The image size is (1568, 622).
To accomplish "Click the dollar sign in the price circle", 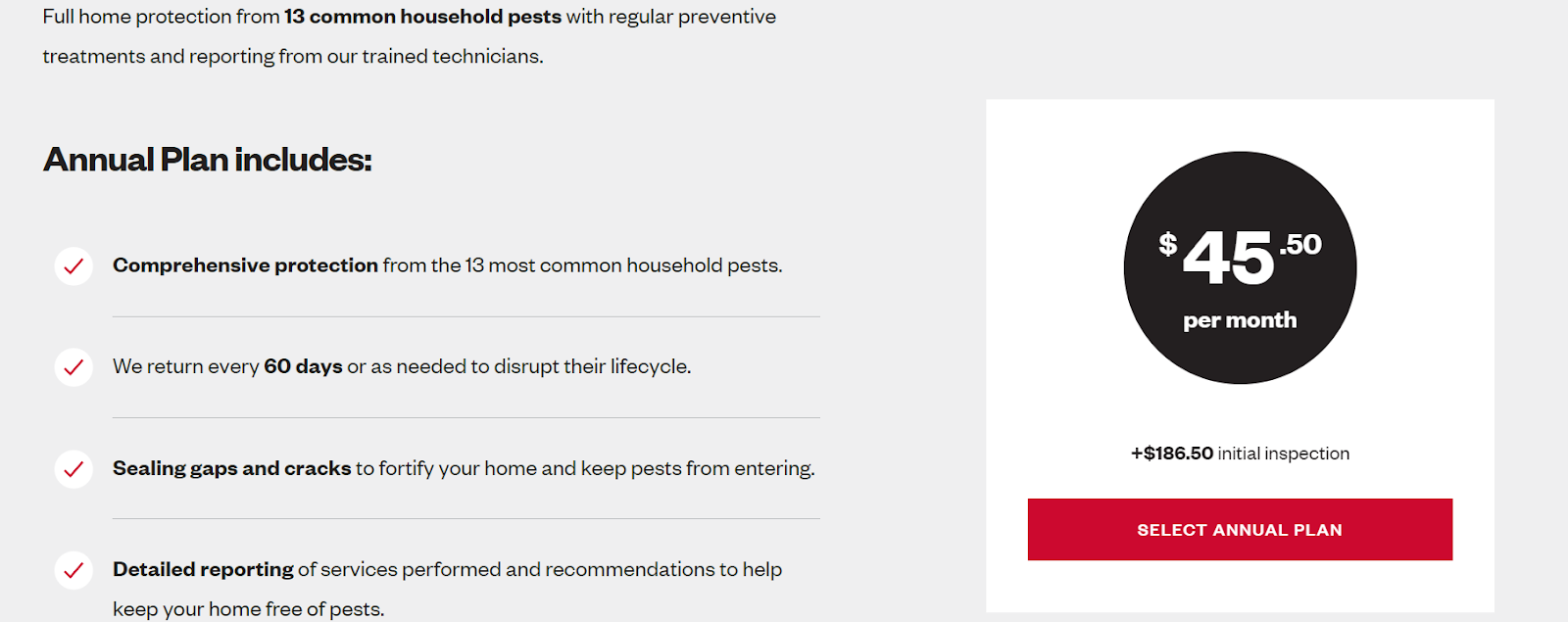I will 1167,243.
